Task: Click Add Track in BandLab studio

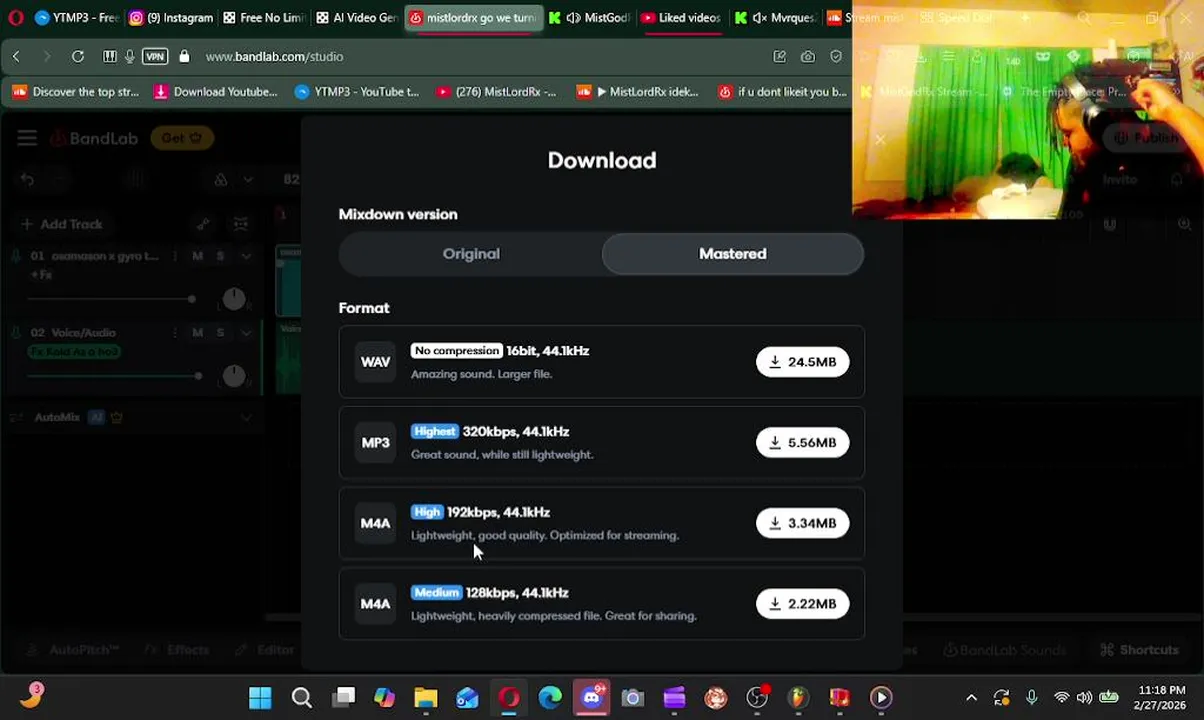Action: [63, 224]
